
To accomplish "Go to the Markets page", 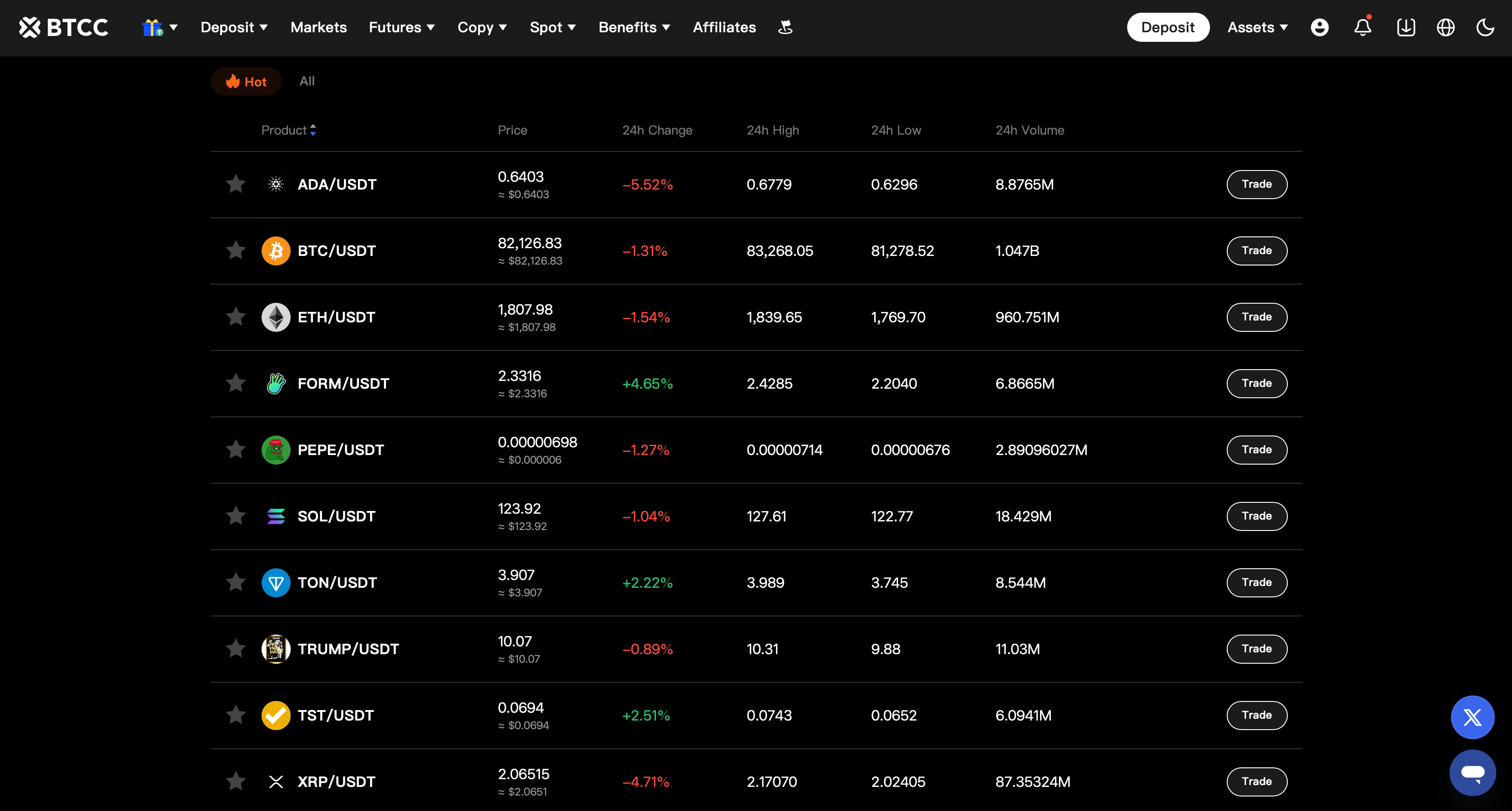I will pyautogui.click(x=318, y=27).
